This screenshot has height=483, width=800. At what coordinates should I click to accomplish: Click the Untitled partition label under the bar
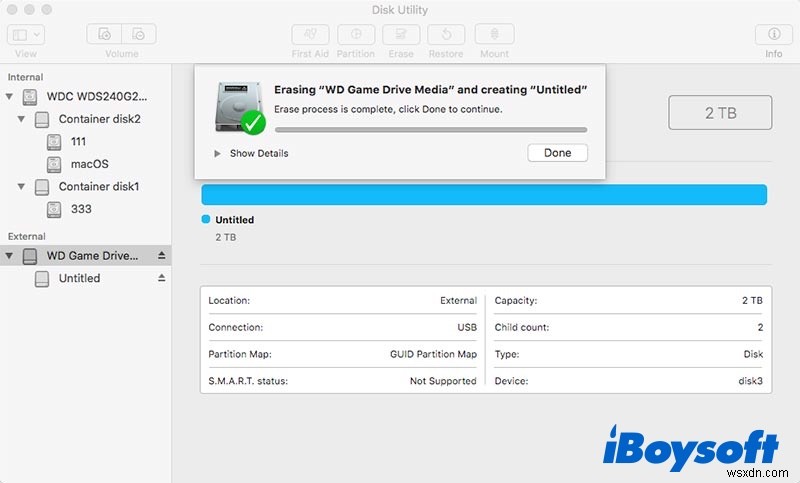click(235, 220)
